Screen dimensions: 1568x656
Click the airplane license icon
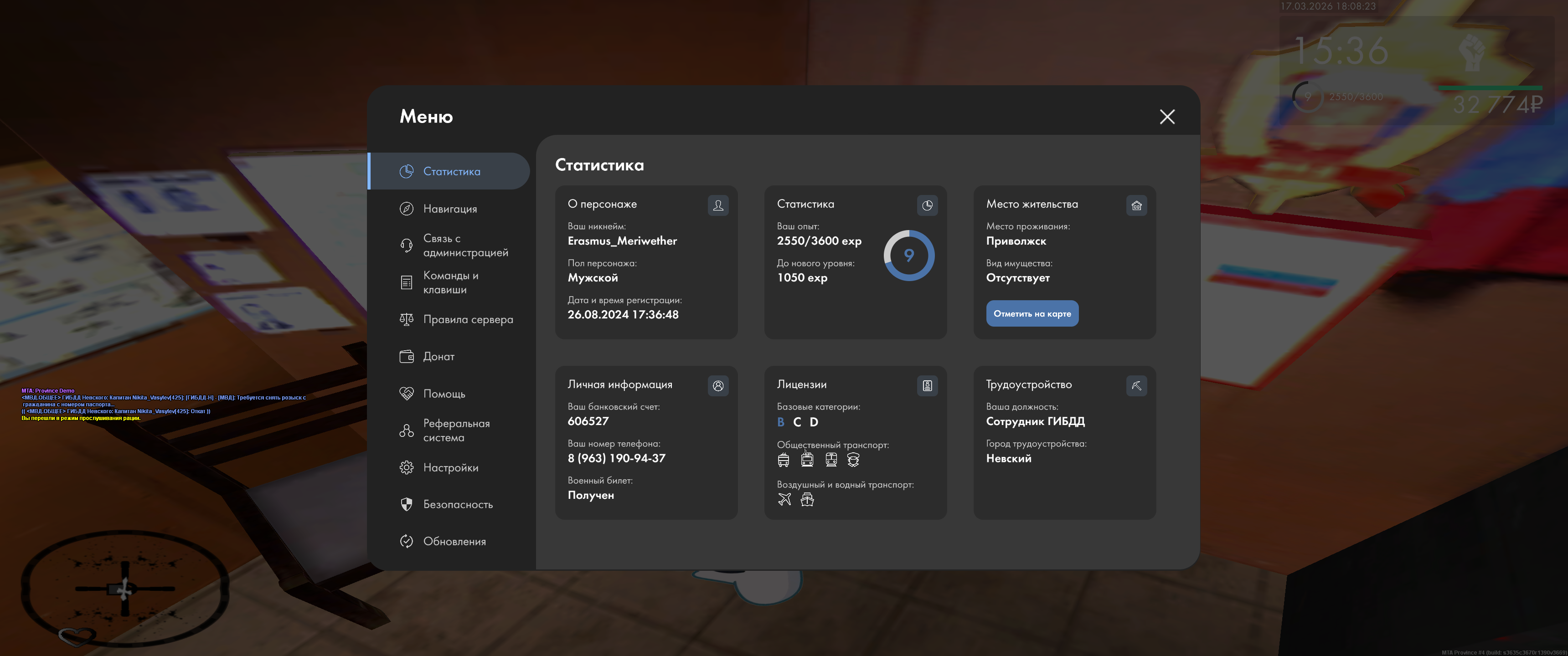pyautogui.click(x=784, y=500)
